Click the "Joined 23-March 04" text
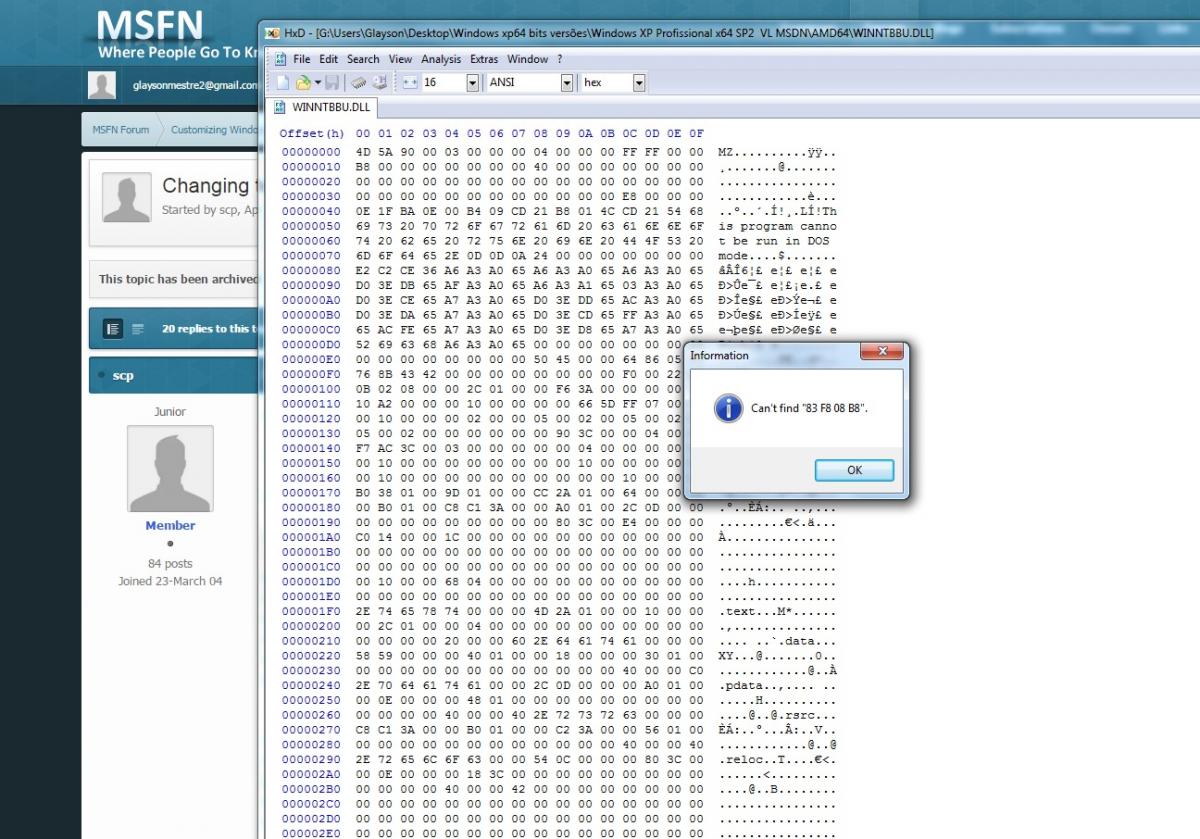Screen dimensions: 1200x839 tap(170, 581)
